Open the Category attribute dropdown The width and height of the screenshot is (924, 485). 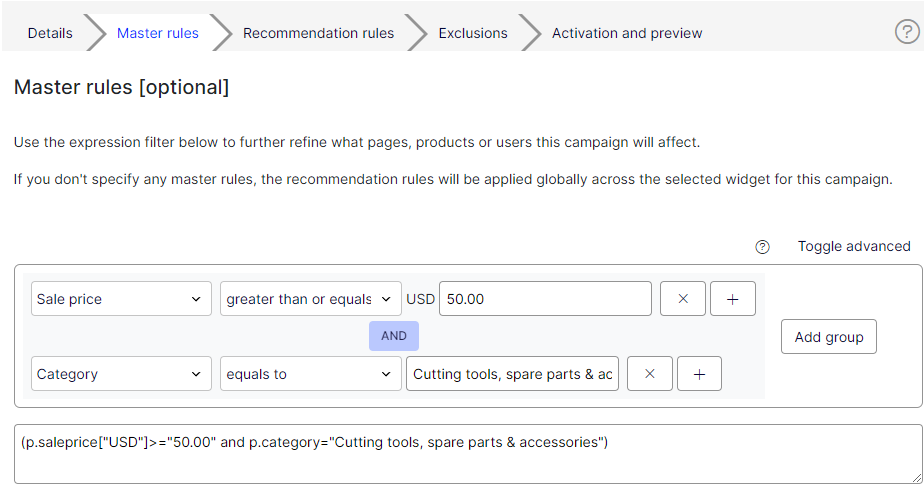121,374
